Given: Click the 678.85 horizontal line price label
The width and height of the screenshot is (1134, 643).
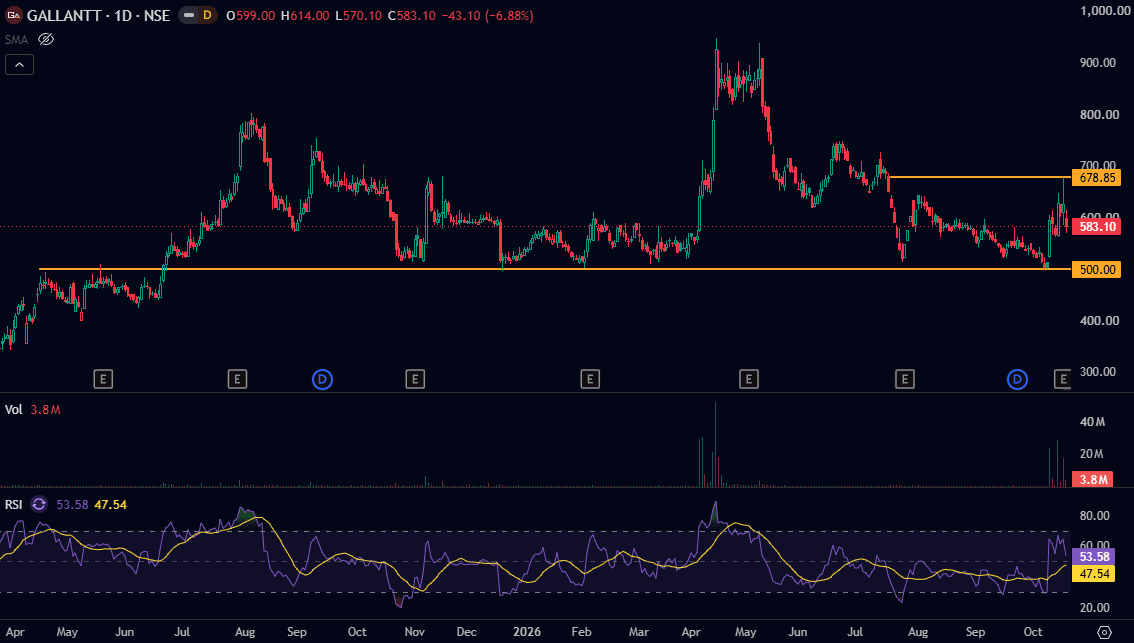Looking at the screenshot, I should tap(1096, 177).
